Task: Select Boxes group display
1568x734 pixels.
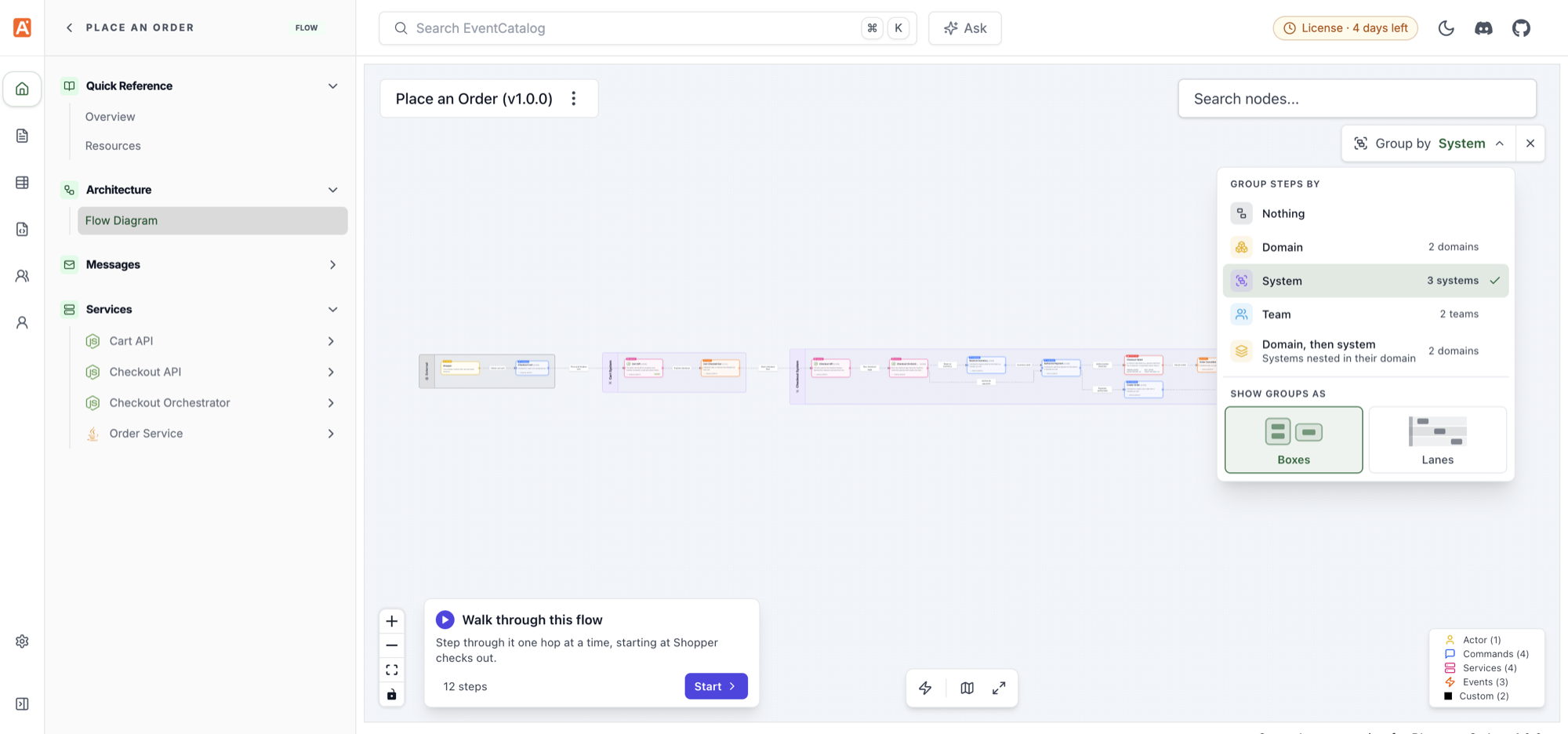Action: click(1294, 440)
